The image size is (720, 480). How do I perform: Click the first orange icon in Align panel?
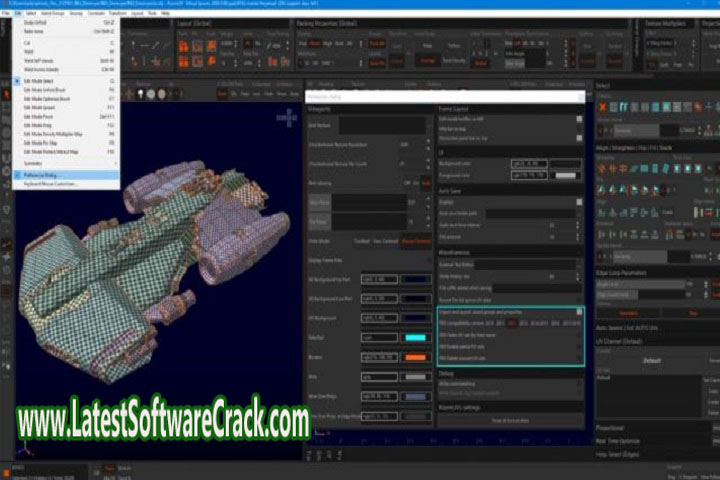click(603, 169)
